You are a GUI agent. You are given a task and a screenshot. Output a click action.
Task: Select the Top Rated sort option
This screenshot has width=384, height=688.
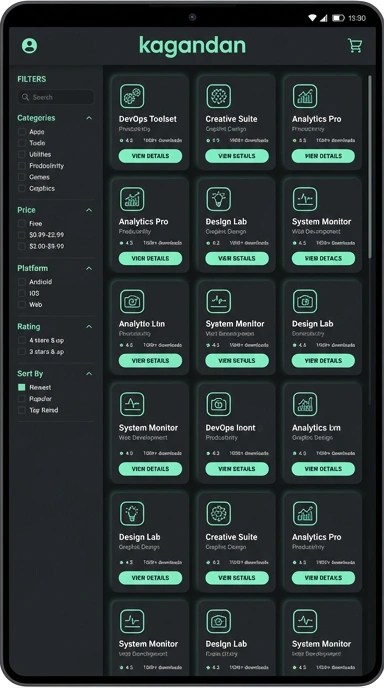22,410
